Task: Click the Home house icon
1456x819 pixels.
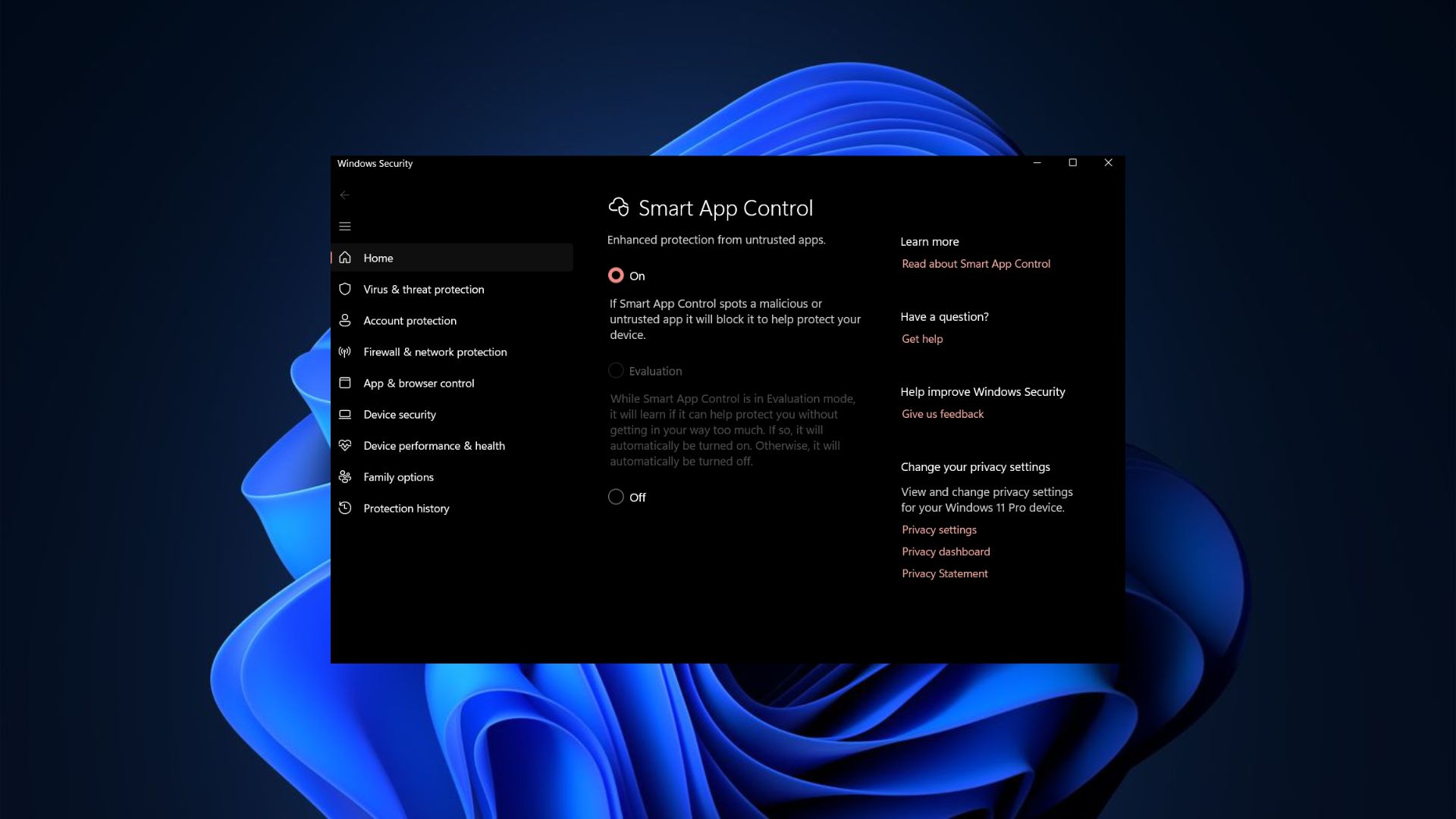Action: (x=345, y=258)
